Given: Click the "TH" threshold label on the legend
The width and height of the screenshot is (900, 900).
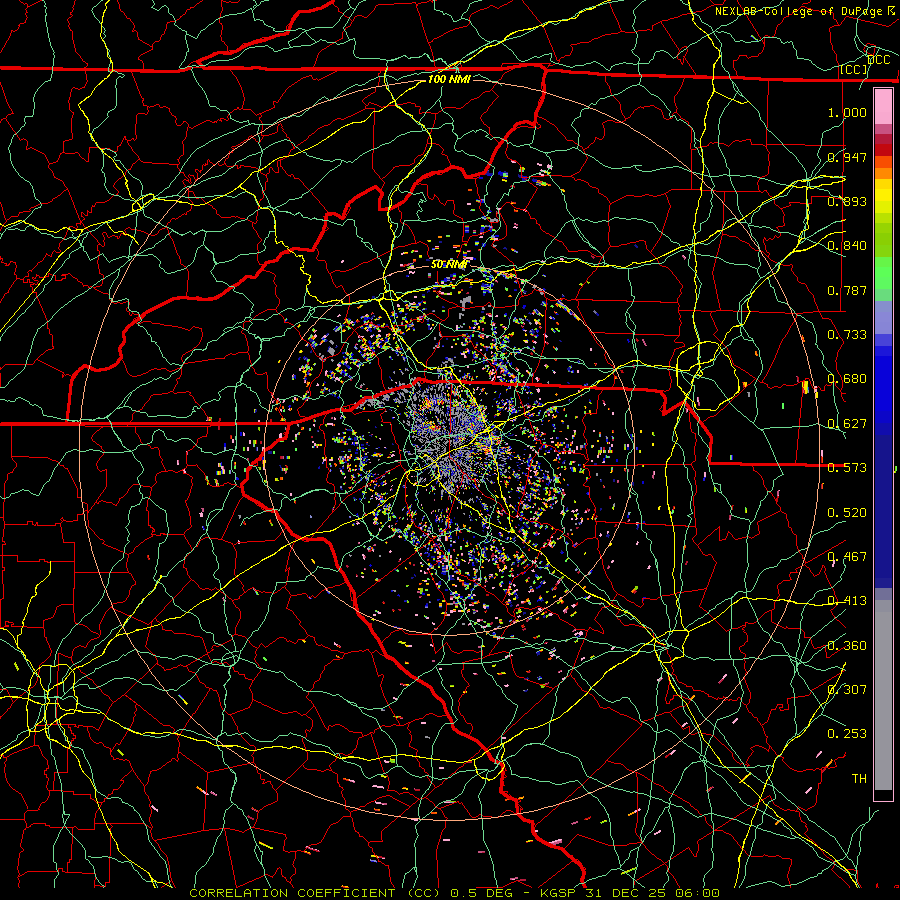Looking at the screenshot, I should (x=859, y=779).
